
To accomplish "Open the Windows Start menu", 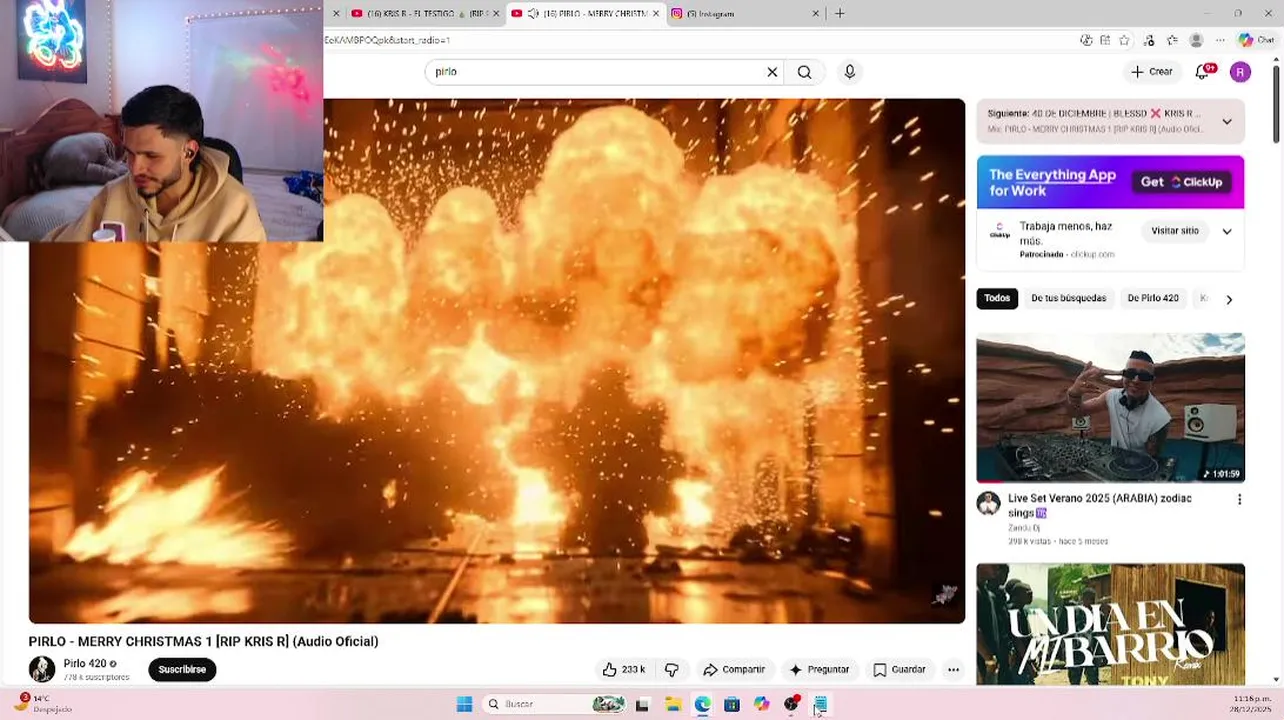I will [x=464, y=704].
